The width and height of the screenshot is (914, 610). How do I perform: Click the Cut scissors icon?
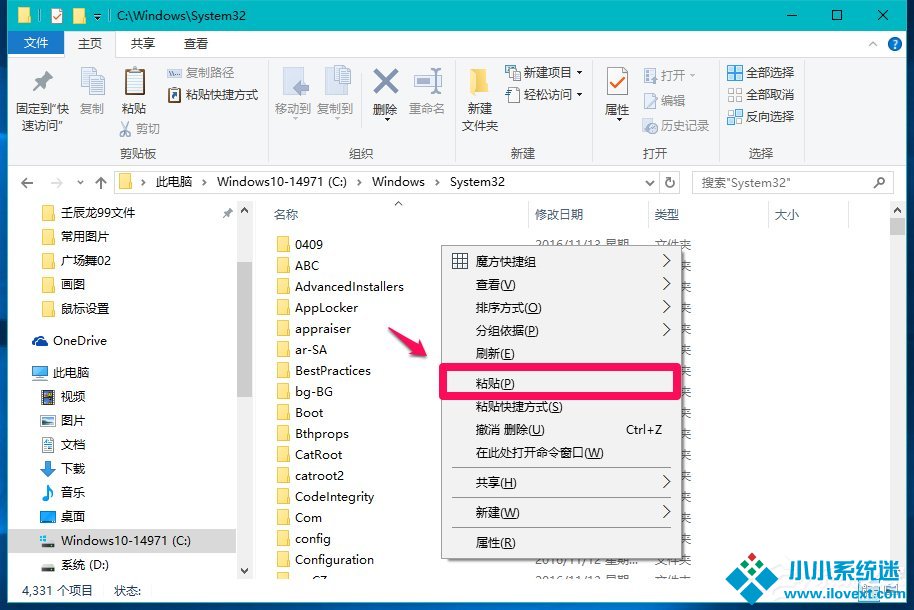pos(125,129)
